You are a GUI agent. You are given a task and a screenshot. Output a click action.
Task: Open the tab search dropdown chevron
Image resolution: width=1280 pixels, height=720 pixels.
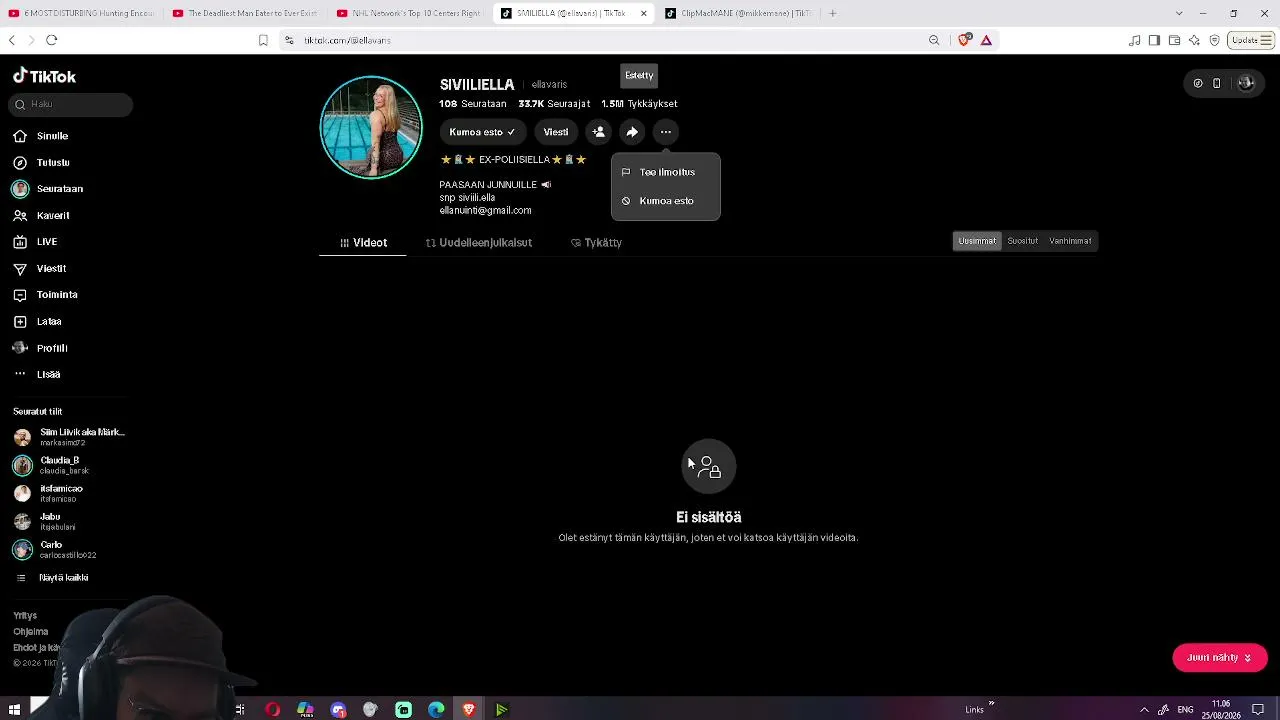tap(1179, 13)
